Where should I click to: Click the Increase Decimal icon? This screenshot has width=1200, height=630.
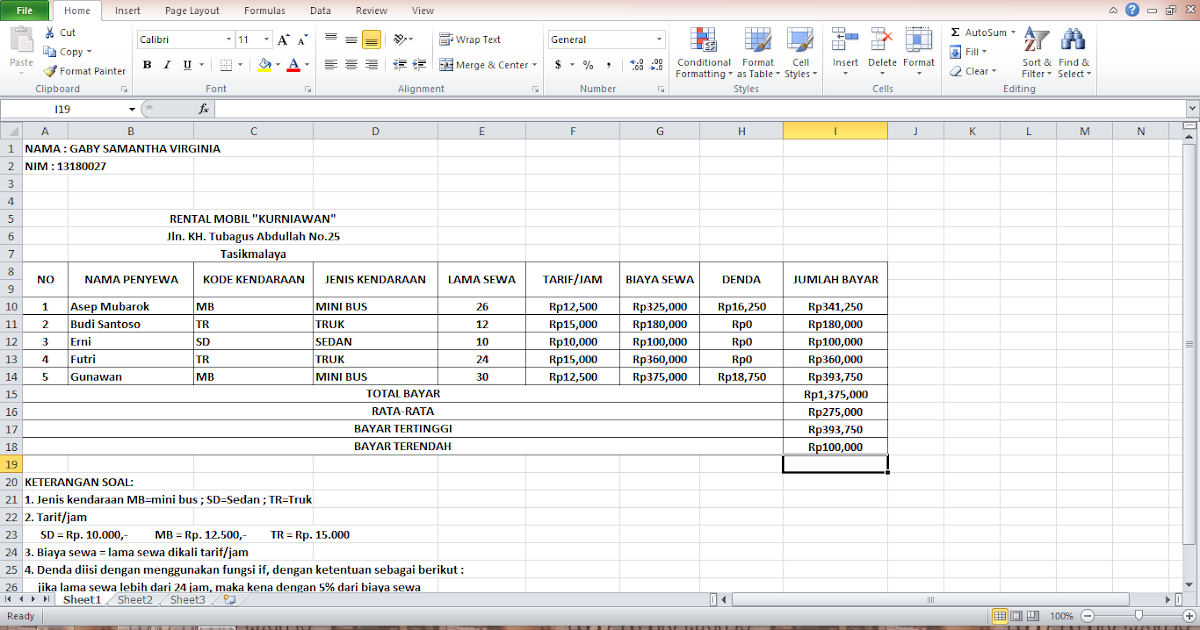637,63
